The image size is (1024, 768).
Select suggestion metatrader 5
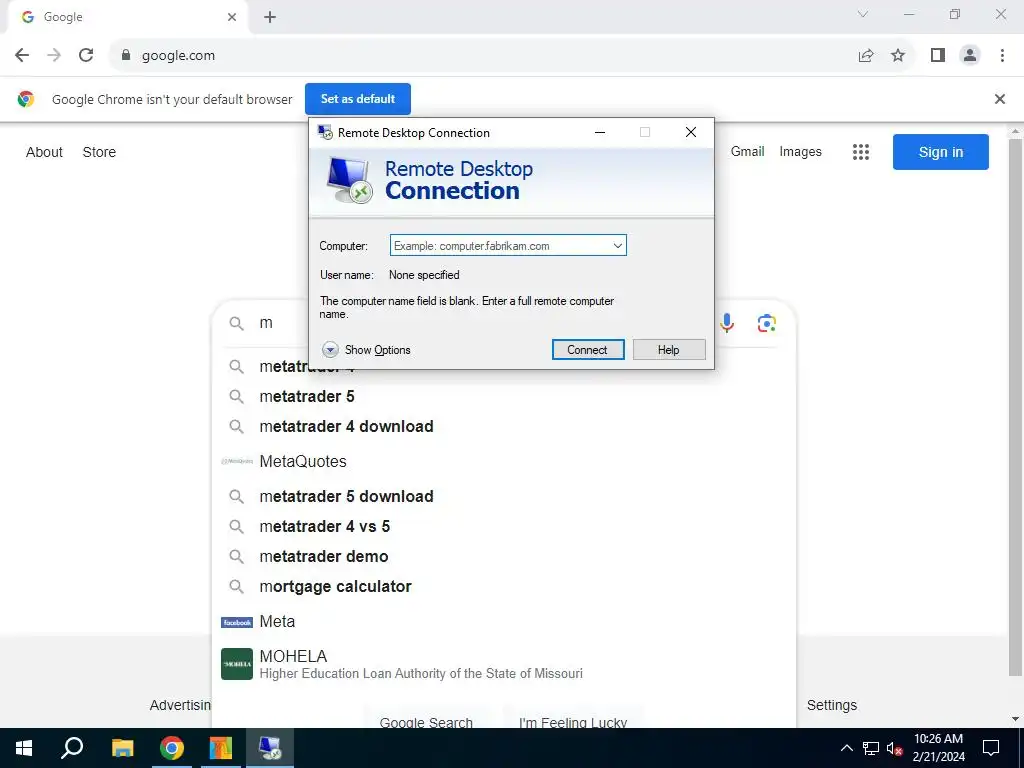click(x=504, y=396)
